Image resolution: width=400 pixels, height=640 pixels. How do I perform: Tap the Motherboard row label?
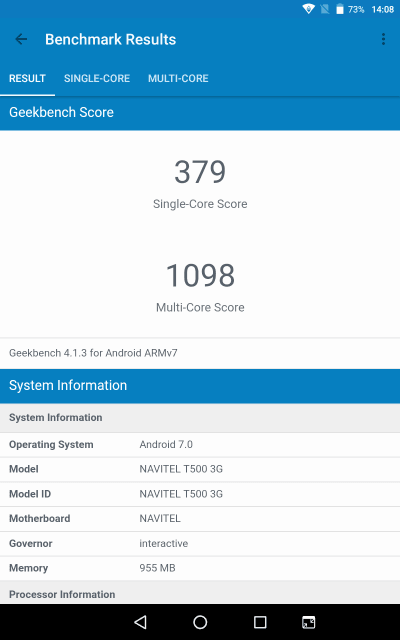[40, 518]
